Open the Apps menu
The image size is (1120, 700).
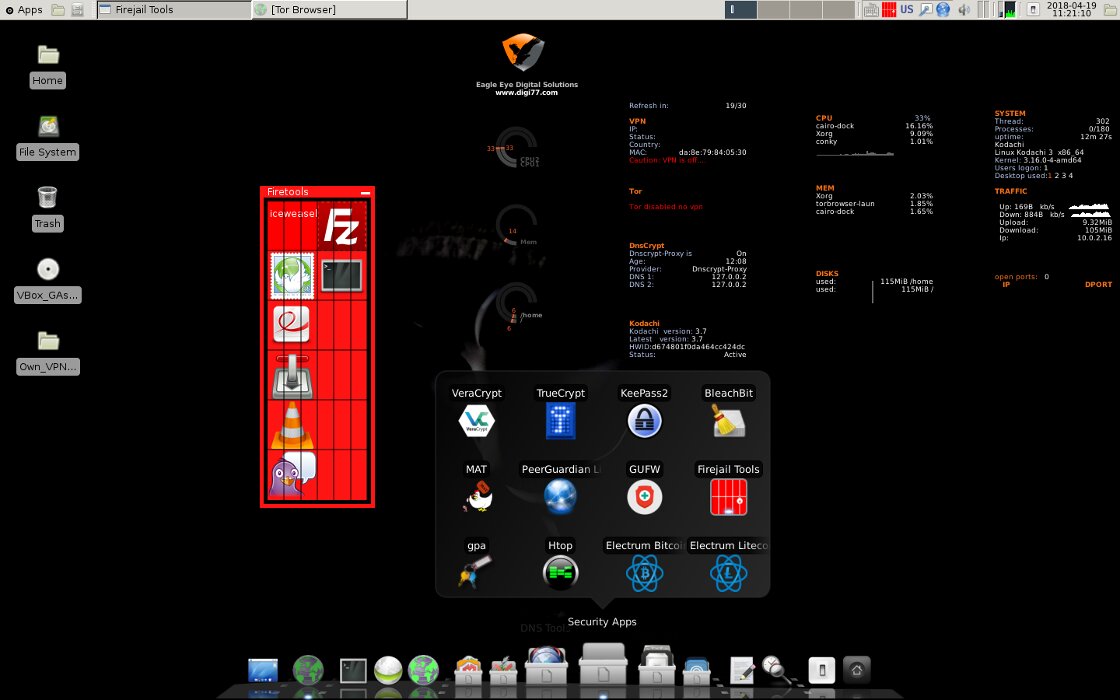(24, 10)
